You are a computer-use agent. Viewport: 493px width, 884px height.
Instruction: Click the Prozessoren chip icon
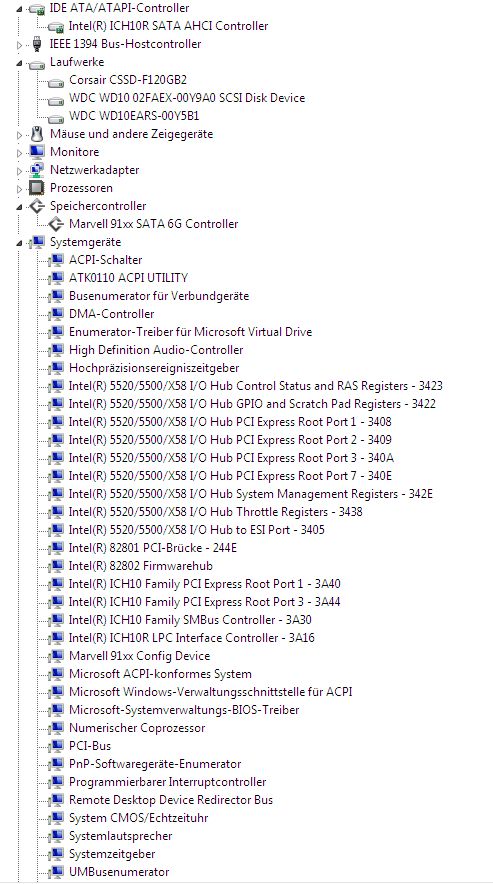click(37, 188)
